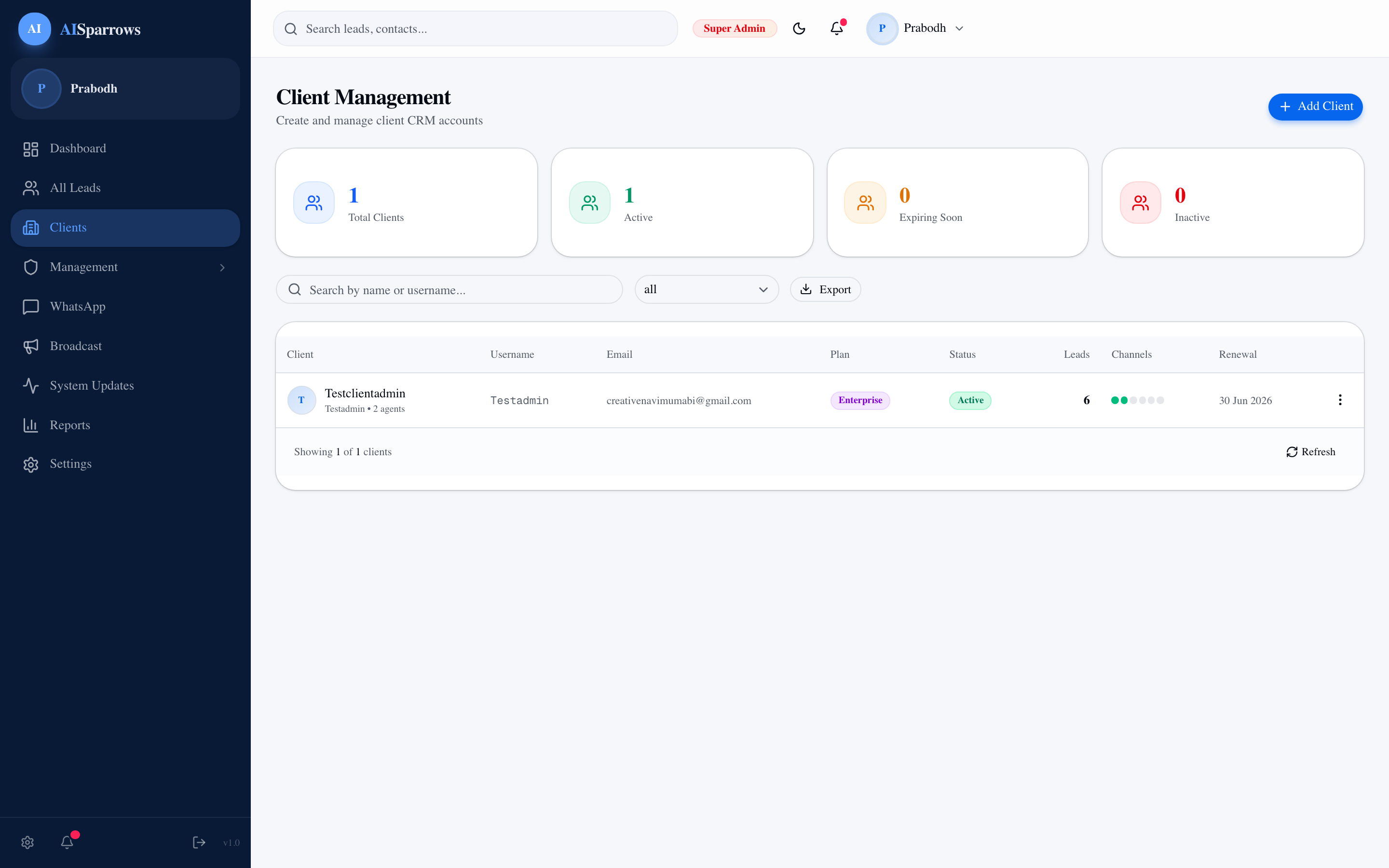Image resolution: width=1389 pixels, height=868 pixels.
Task: Click the System Updates activity icon
Action: [30, 386]
